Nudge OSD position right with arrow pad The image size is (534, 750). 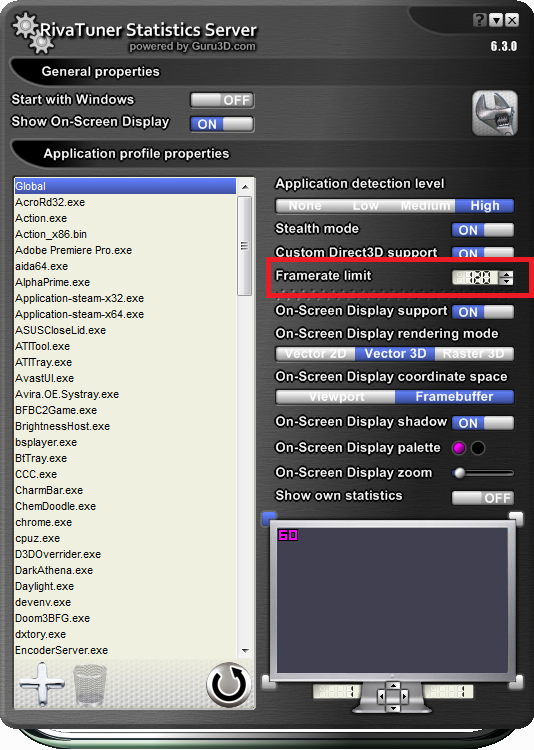pyautogui.click(x=404, y=696)
